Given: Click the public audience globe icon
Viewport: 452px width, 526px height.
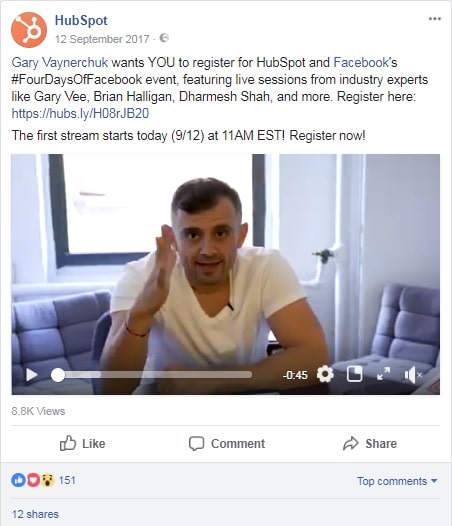Looking at the screenshot, I should (164, 38).
